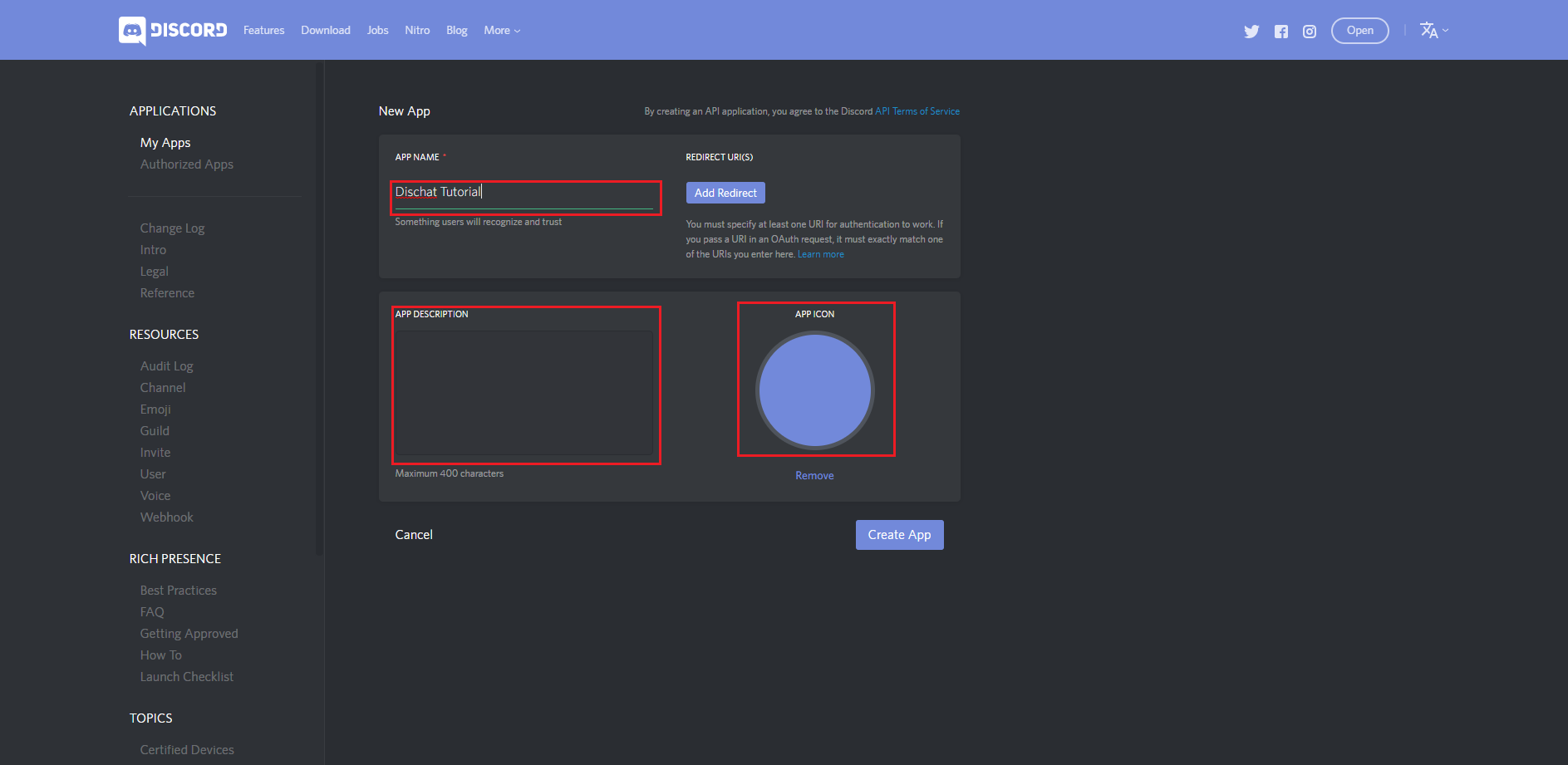
Task: Open Invite resource page
Action: (x=155, y=453)
